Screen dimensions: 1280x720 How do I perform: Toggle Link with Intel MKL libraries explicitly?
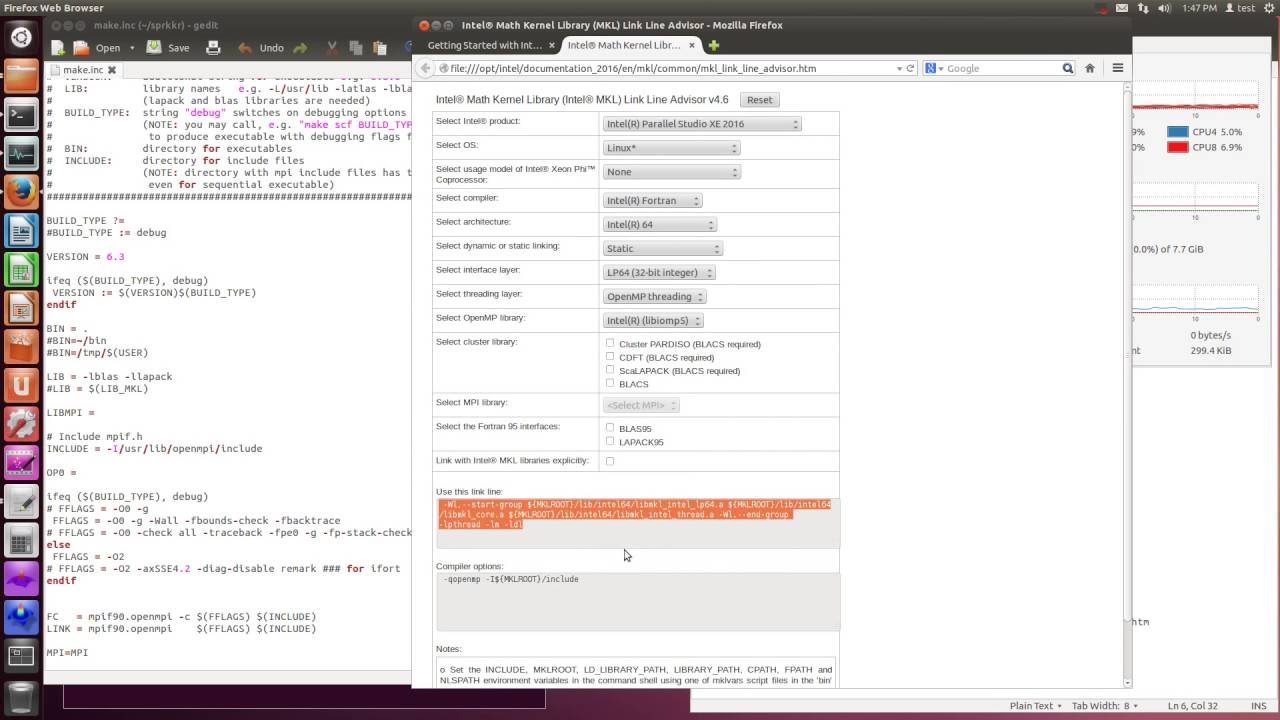(x=610, y=461)
